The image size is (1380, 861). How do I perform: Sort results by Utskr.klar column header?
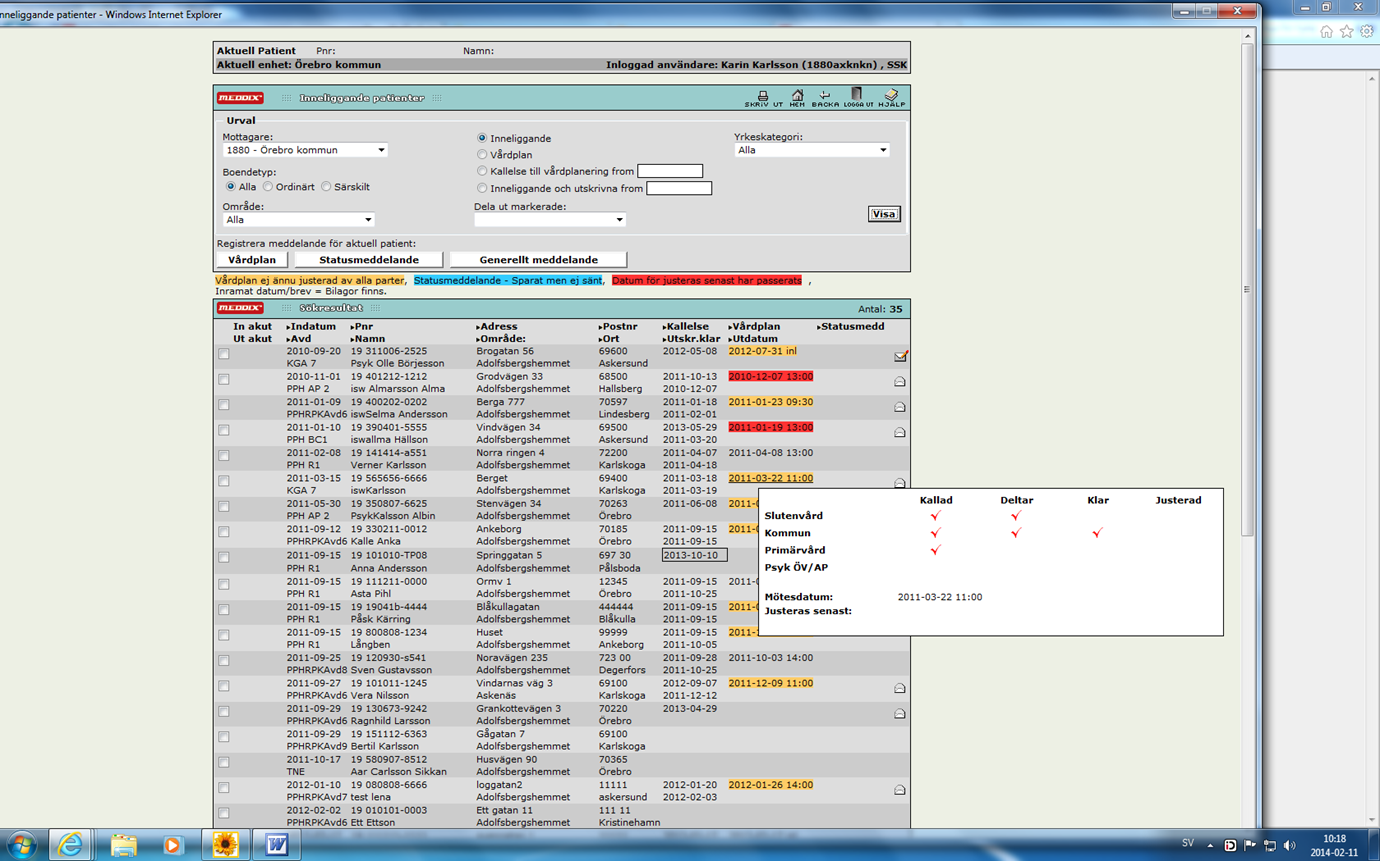point(691,339)
